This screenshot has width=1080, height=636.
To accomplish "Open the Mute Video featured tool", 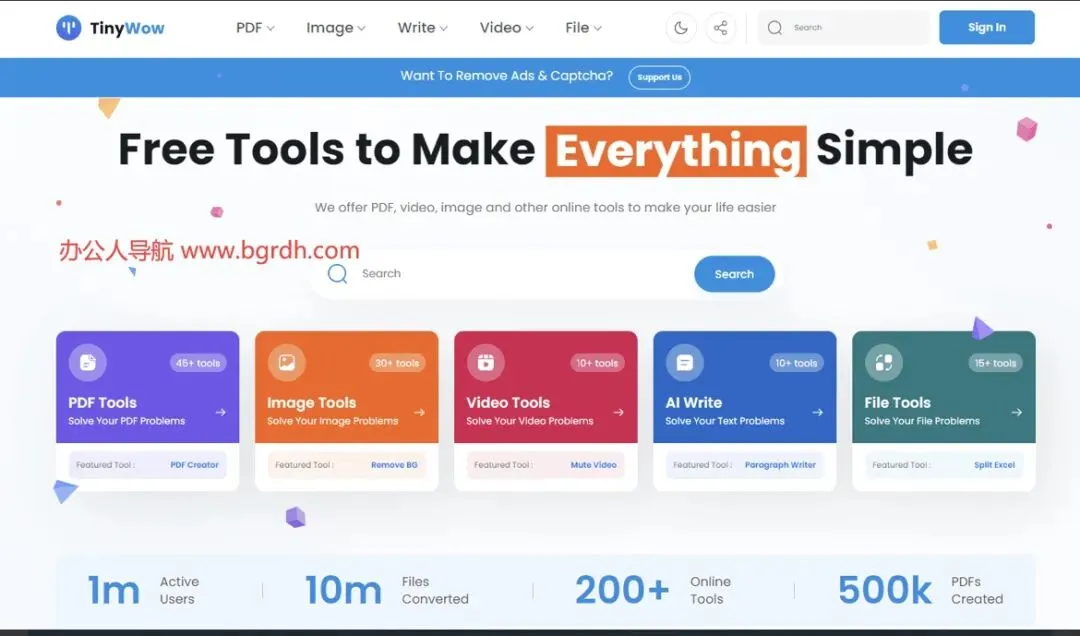I will [x=593, y=465].
